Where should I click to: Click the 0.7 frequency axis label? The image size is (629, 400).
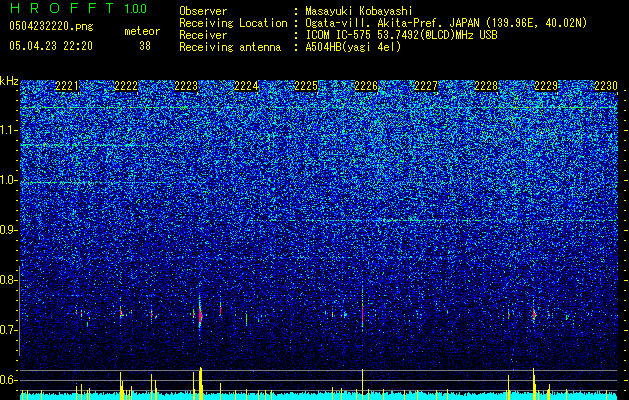point(8,330)
